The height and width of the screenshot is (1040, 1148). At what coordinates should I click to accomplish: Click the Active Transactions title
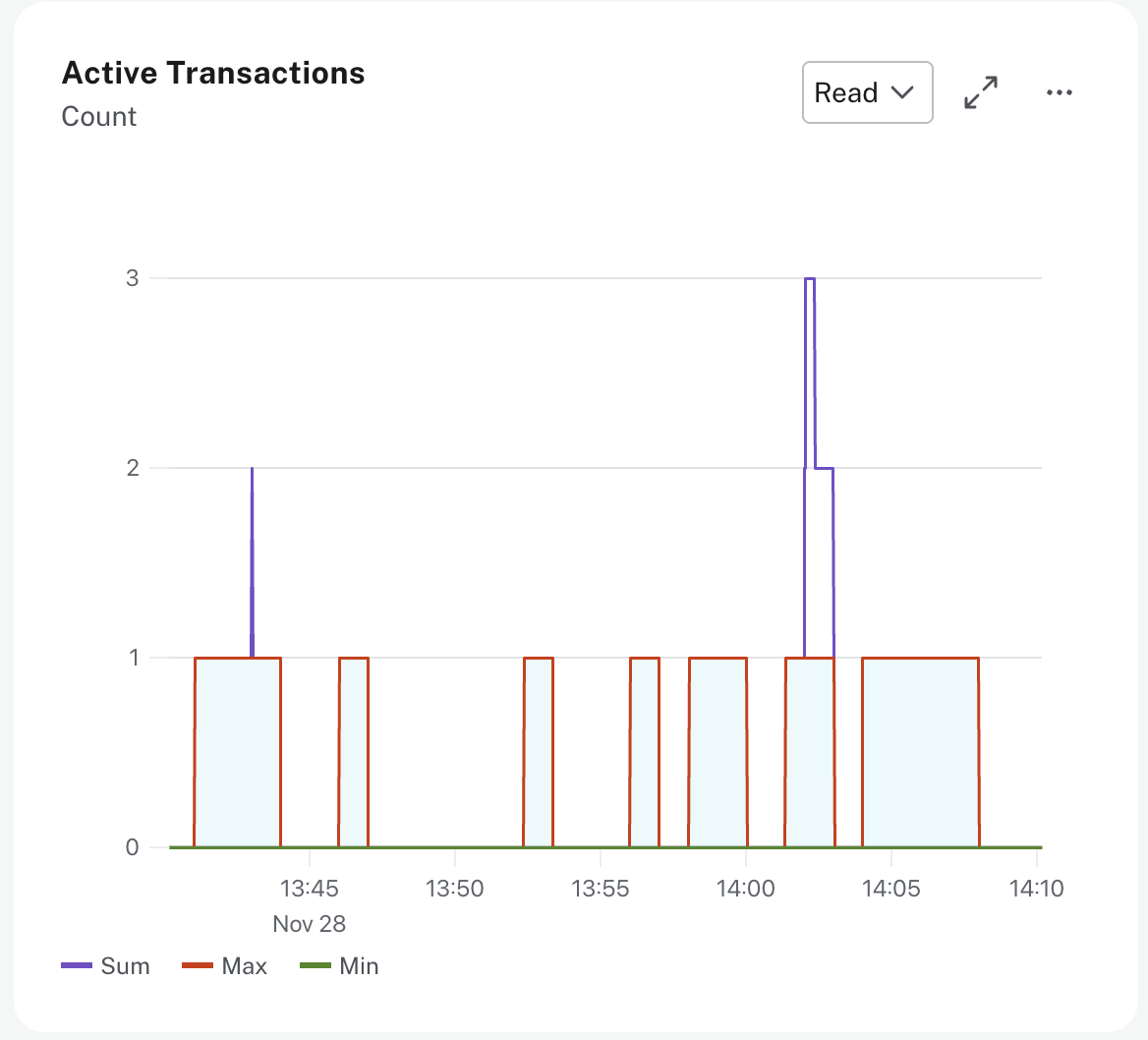[x=212, y=71]
